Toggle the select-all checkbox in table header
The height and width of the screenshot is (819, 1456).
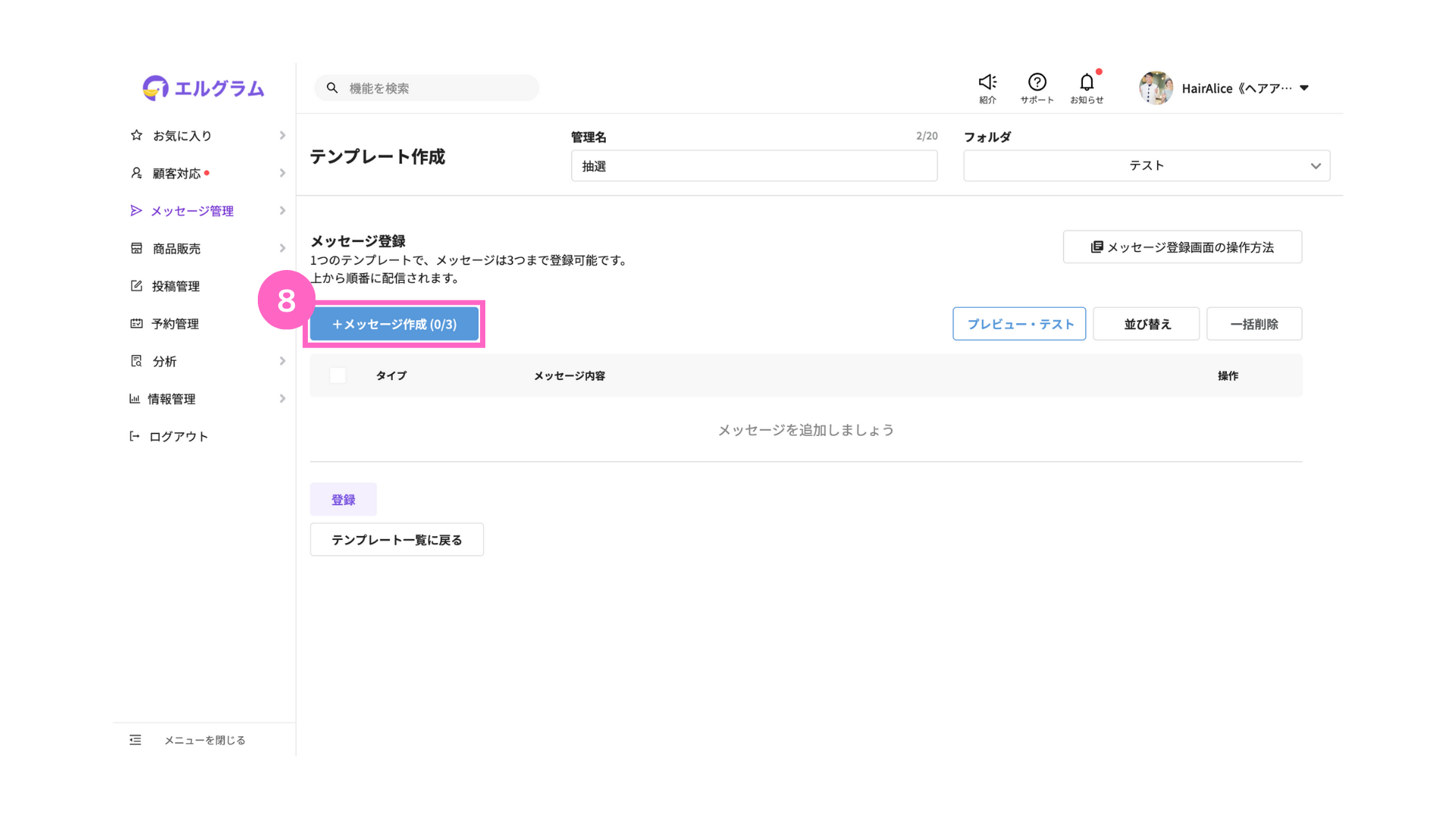click(338, 375)
